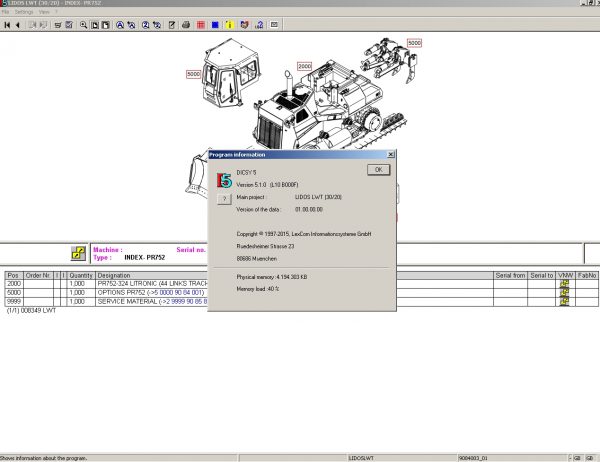Viewport: 600px width, 462px height.
Task: Click the Quantity column header
Action: [81, 275]
